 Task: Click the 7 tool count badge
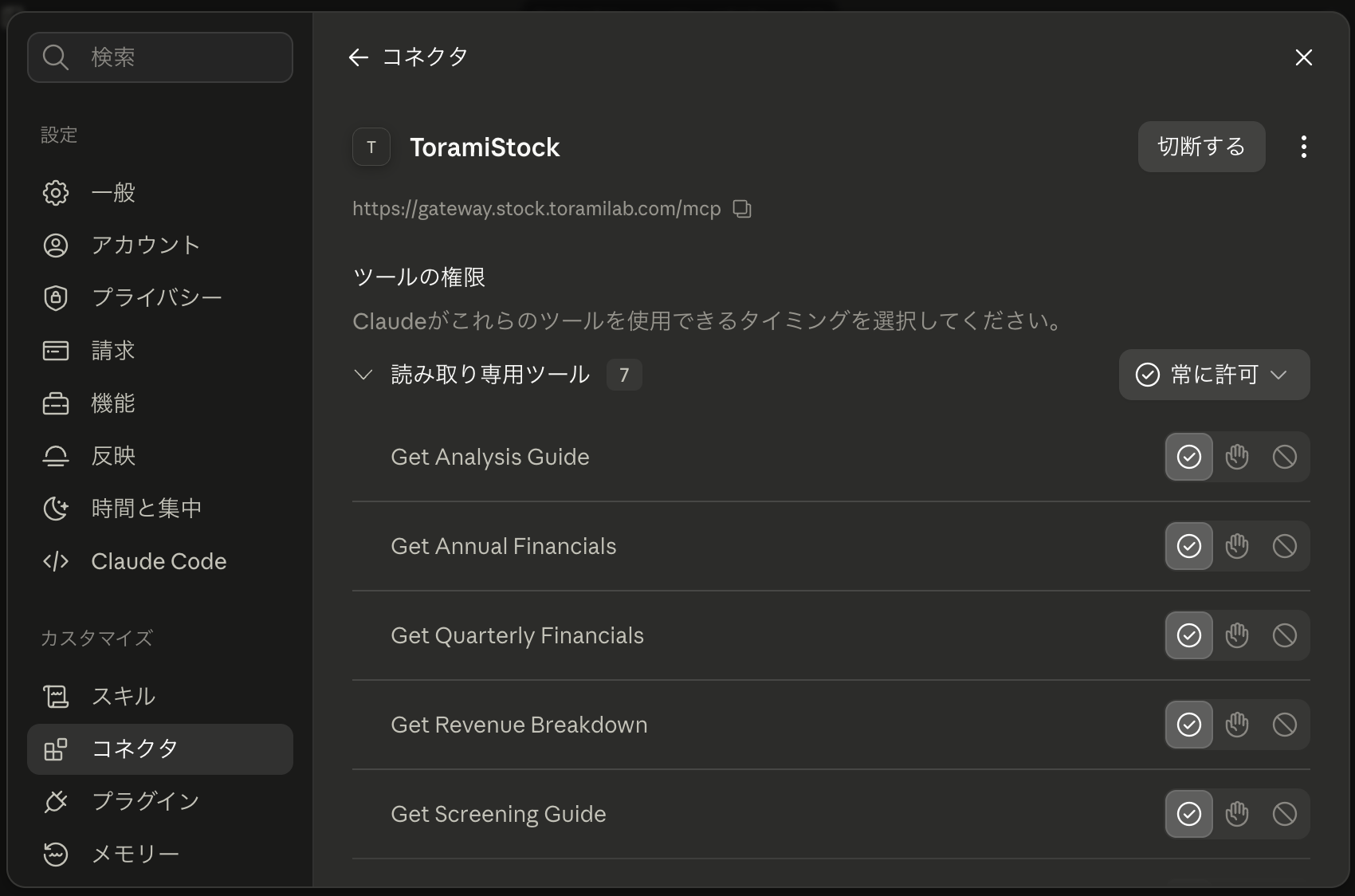pos(624,375)
